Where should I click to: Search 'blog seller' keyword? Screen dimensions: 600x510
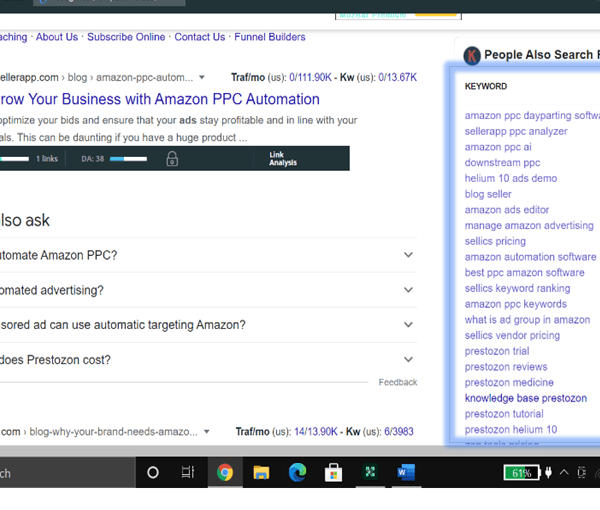pyautogui.click(x=488, y=194)
